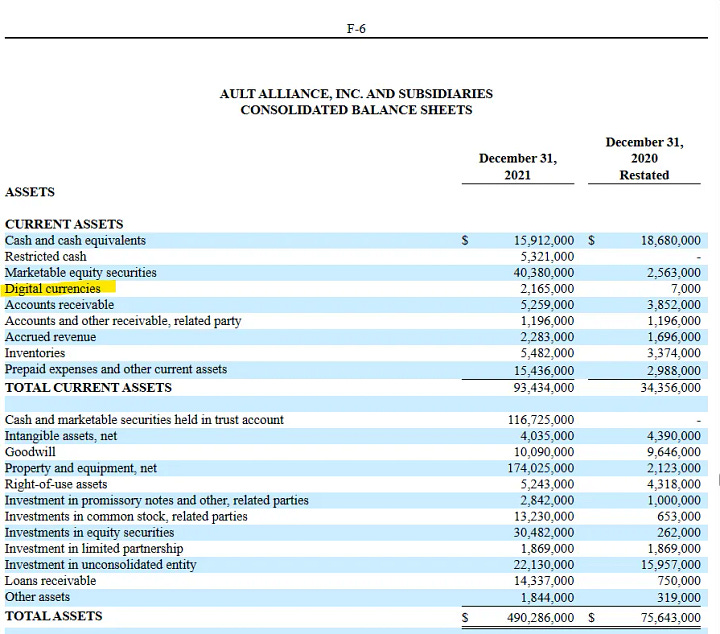Click Right-of-use assets label
This screenshot has height=634, width=720.
click(56, 484)
